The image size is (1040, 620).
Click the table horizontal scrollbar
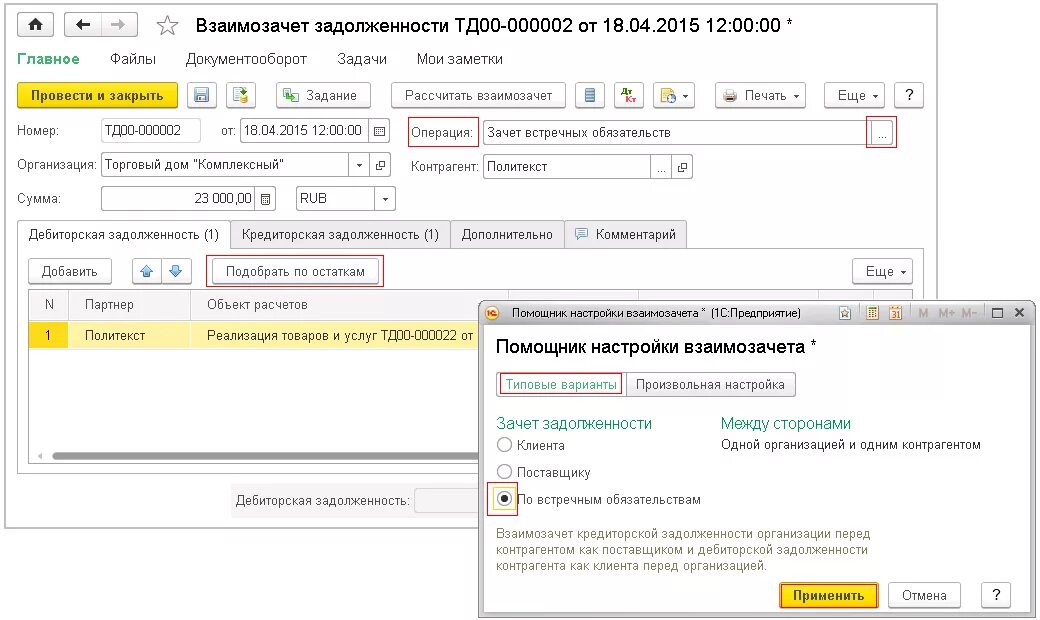pyautogui.click(x=265, y=456)
